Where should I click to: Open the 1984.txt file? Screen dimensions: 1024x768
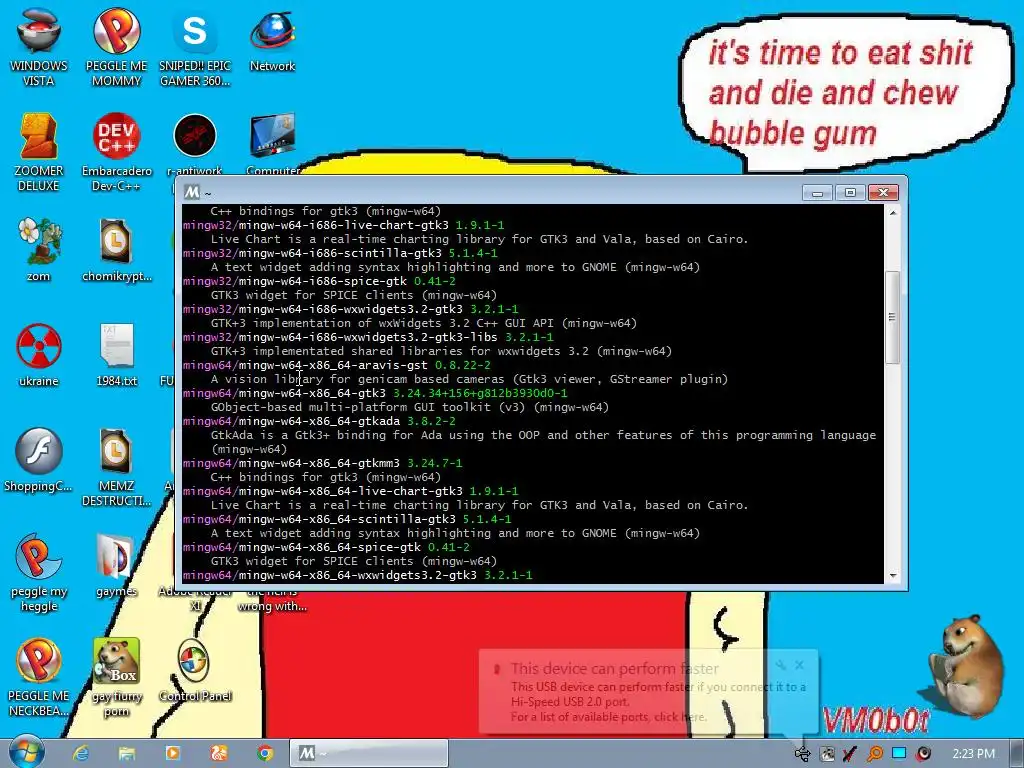point(116,354)
